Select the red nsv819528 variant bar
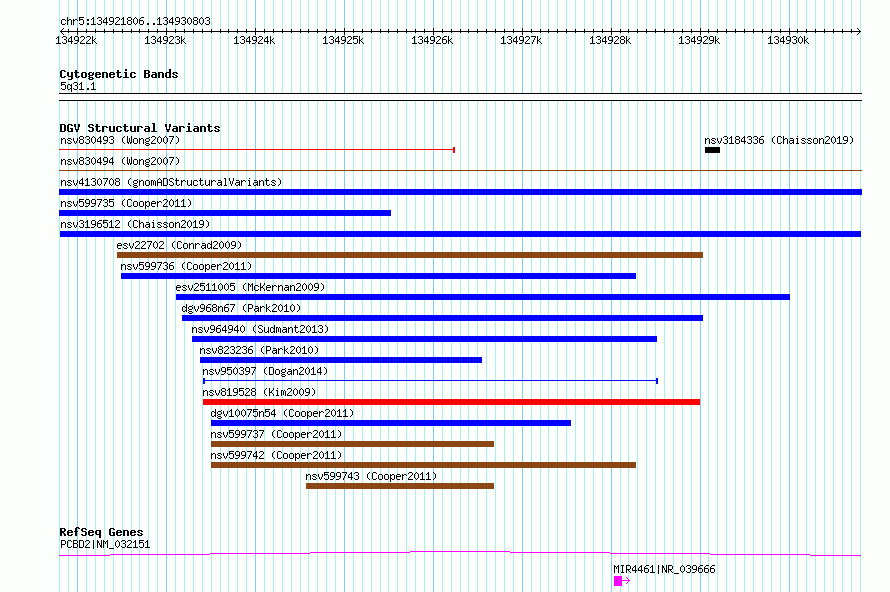Screen dimensions: 890x592 tap(451, 402)
